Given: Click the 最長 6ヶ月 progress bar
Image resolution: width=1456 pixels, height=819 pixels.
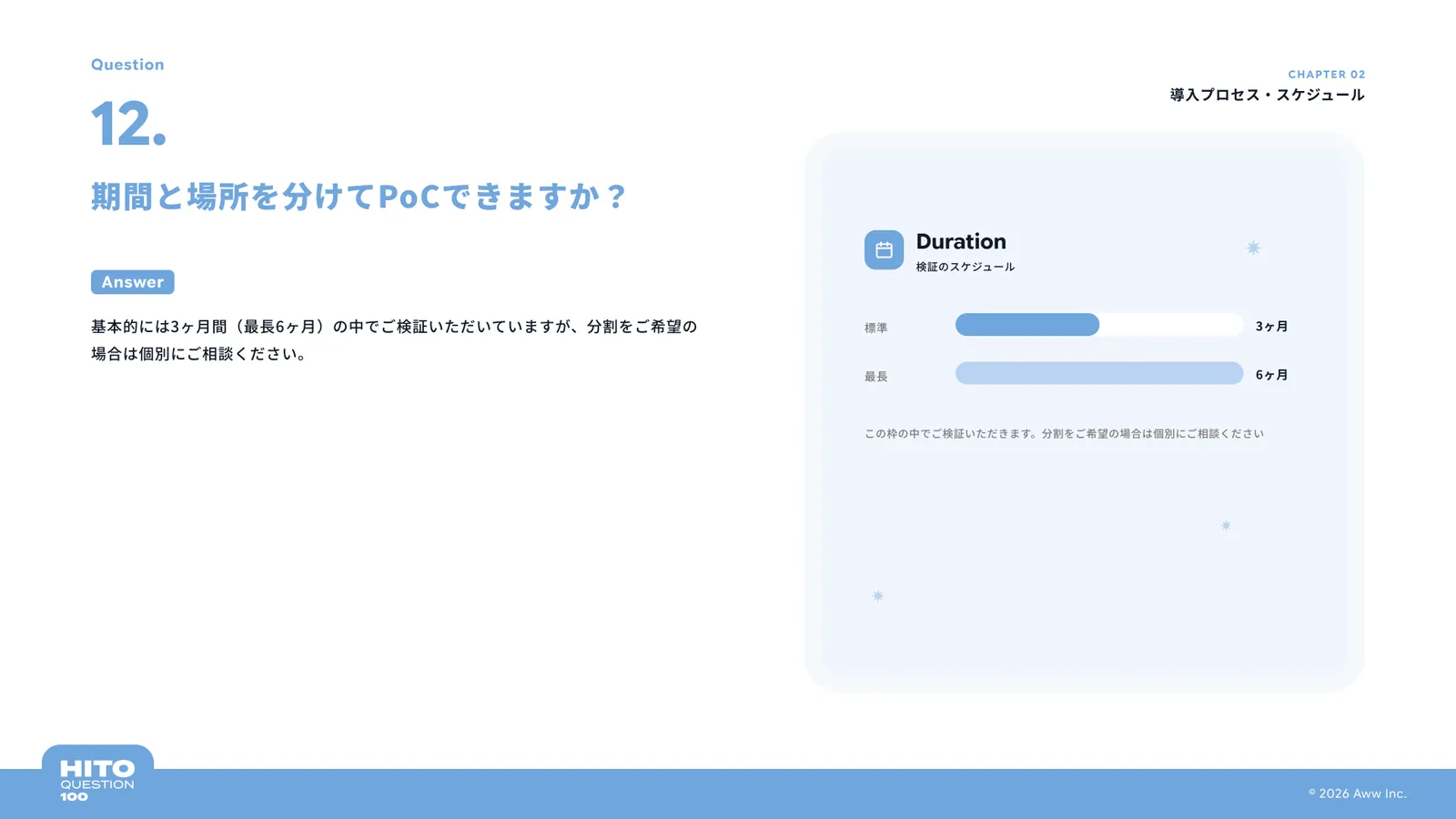Looking at the screenshot, I should point(1098,373).
